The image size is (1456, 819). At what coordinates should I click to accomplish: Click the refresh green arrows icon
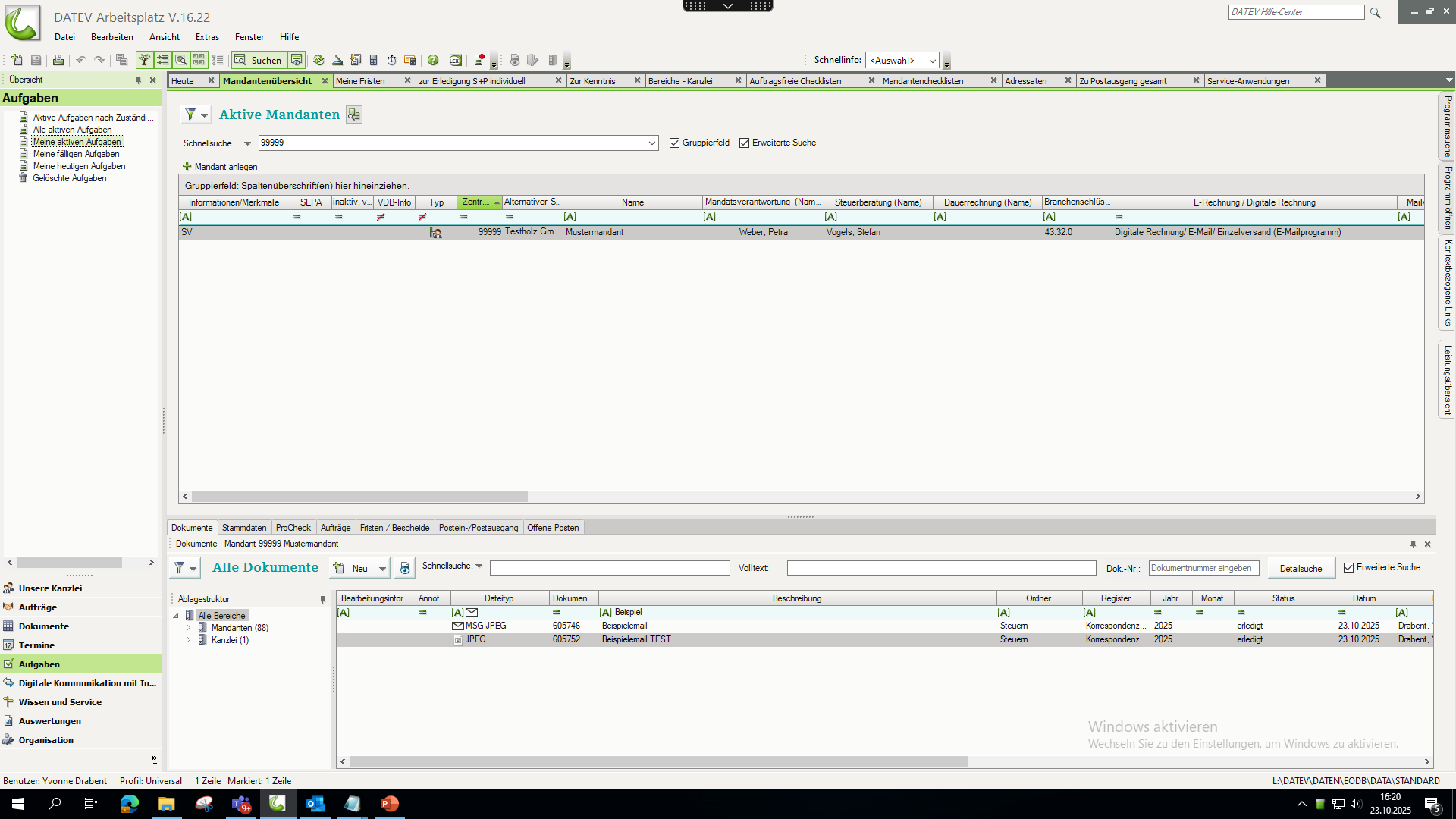point(318,60)
